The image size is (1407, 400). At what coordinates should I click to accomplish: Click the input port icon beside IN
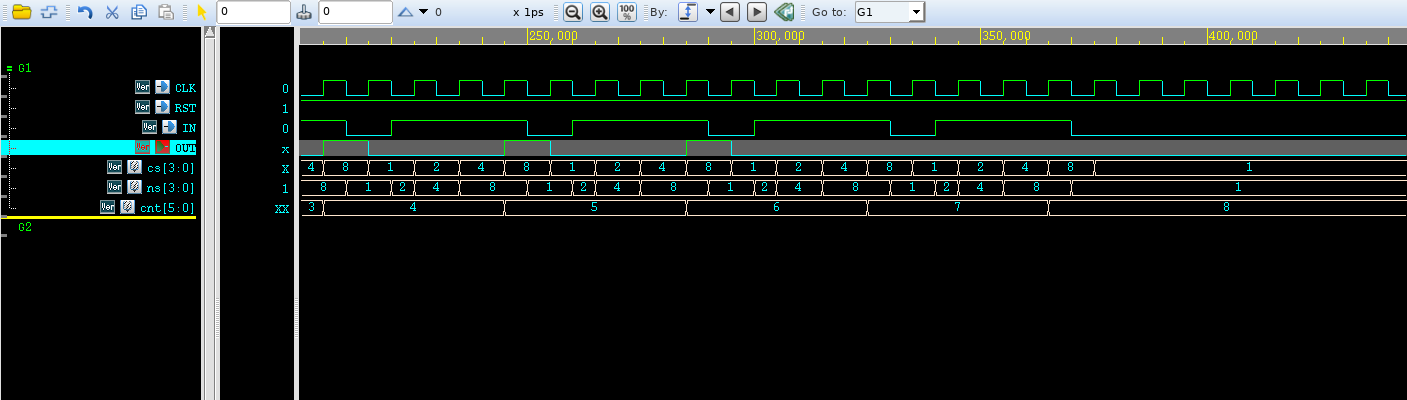pos(169,127)
